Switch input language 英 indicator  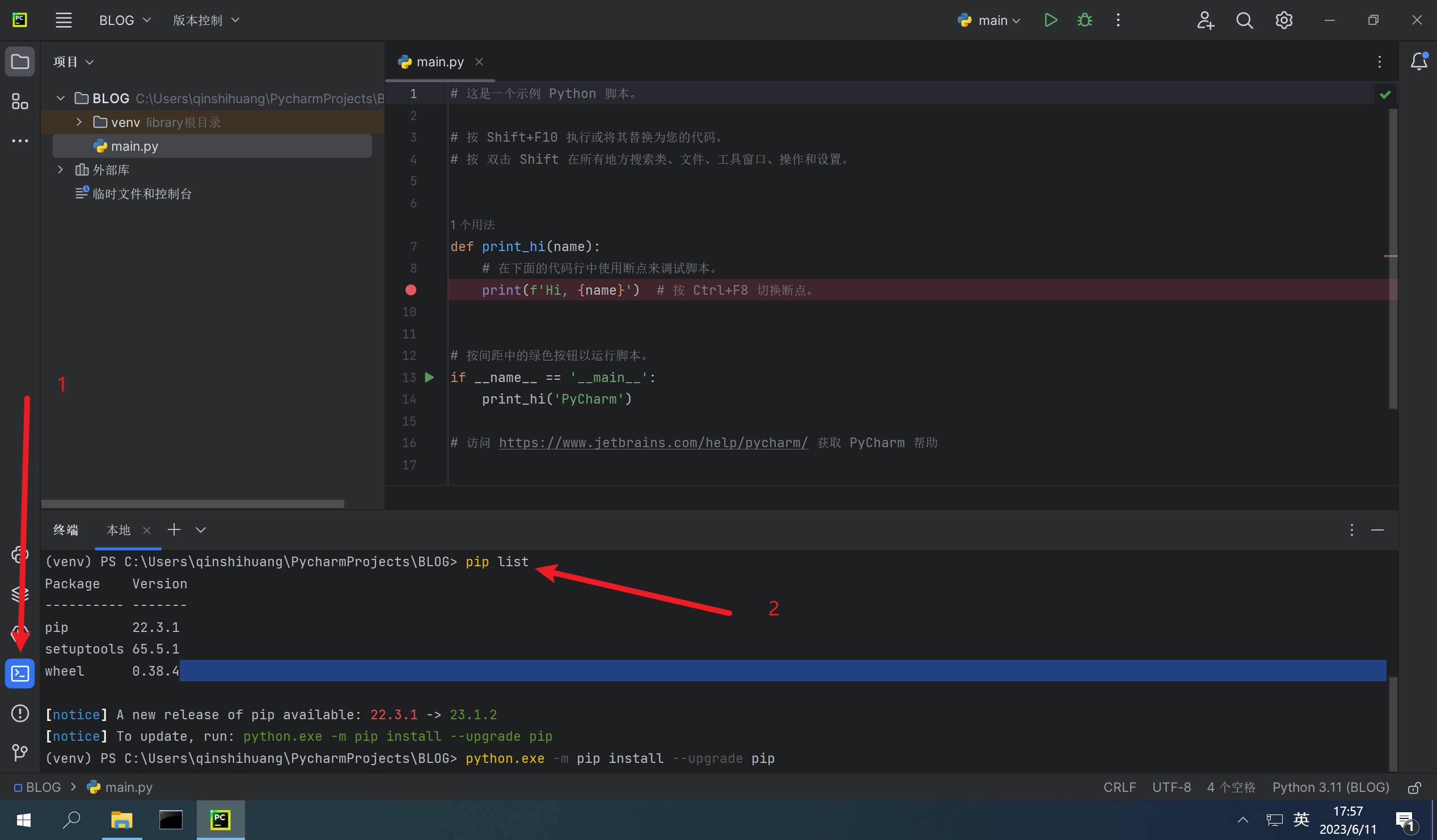(1301, 820)
